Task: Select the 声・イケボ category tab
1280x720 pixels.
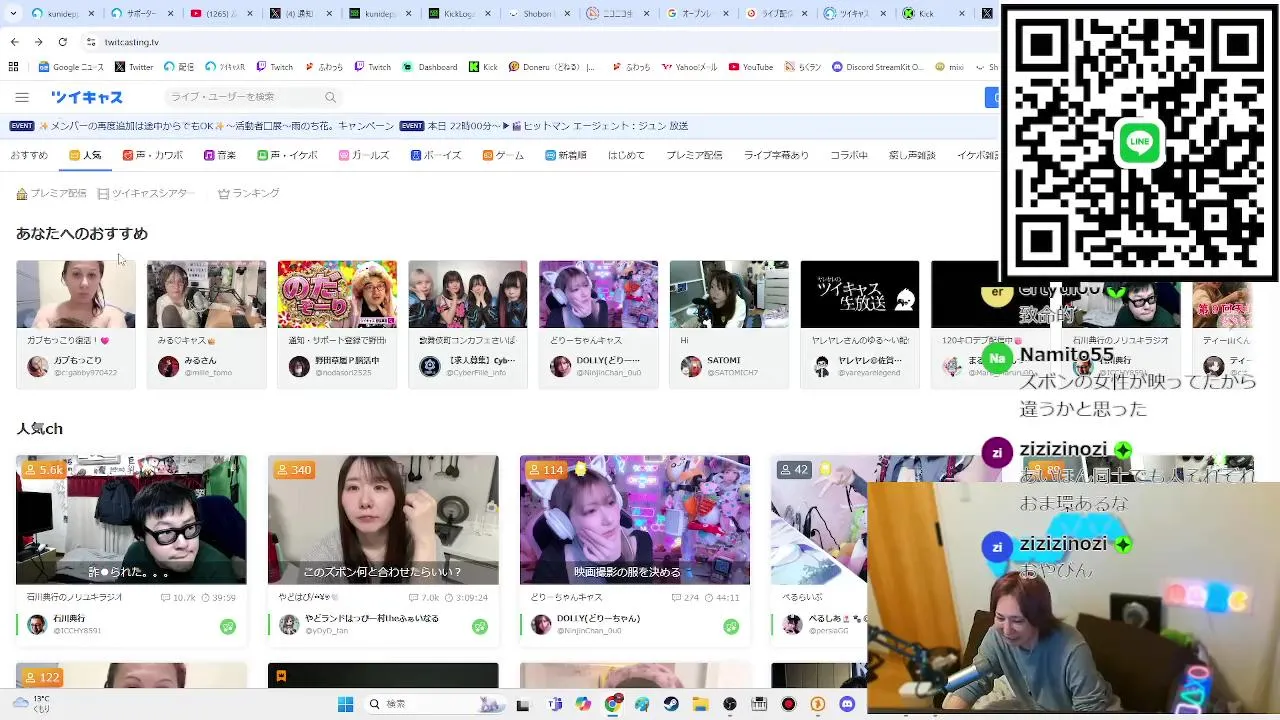Action: point(287,155)
